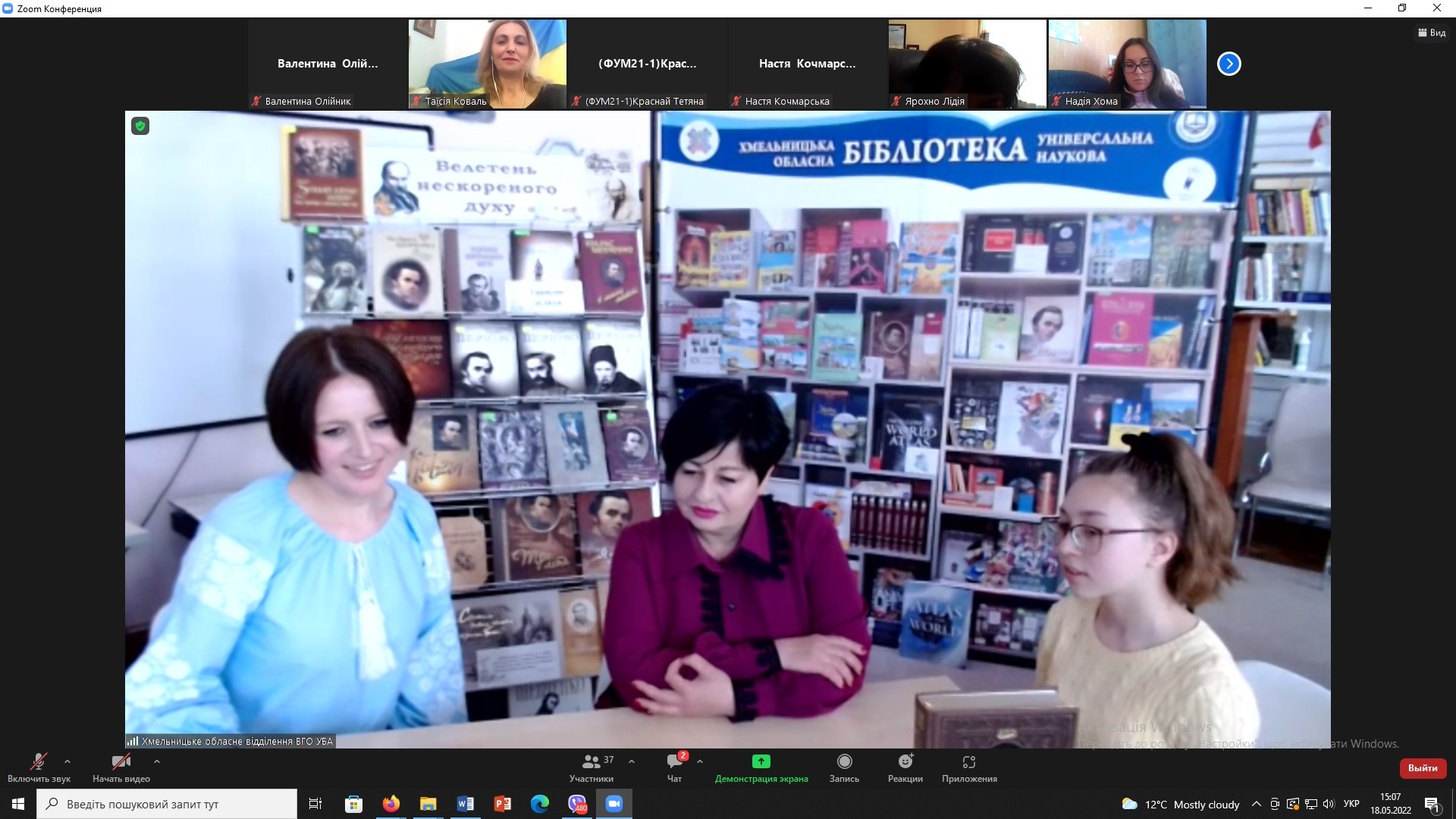Open the Chat panel icon
The image size is (1456, 819).
[x=674, y=761]
